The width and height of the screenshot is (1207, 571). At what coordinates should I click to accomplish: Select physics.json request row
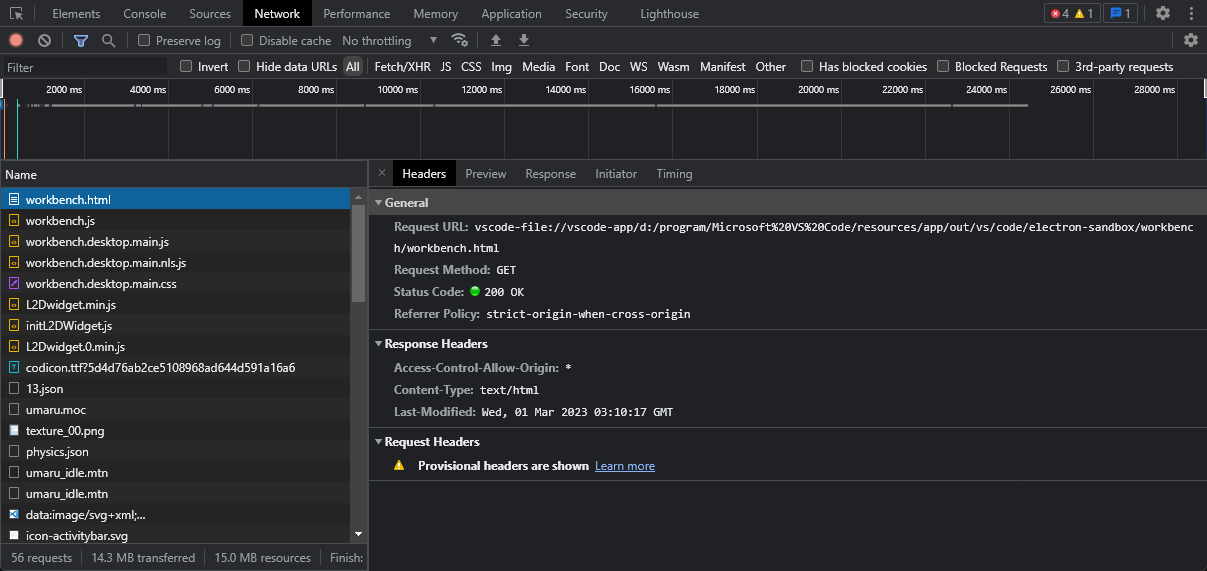tap(175, 451)
